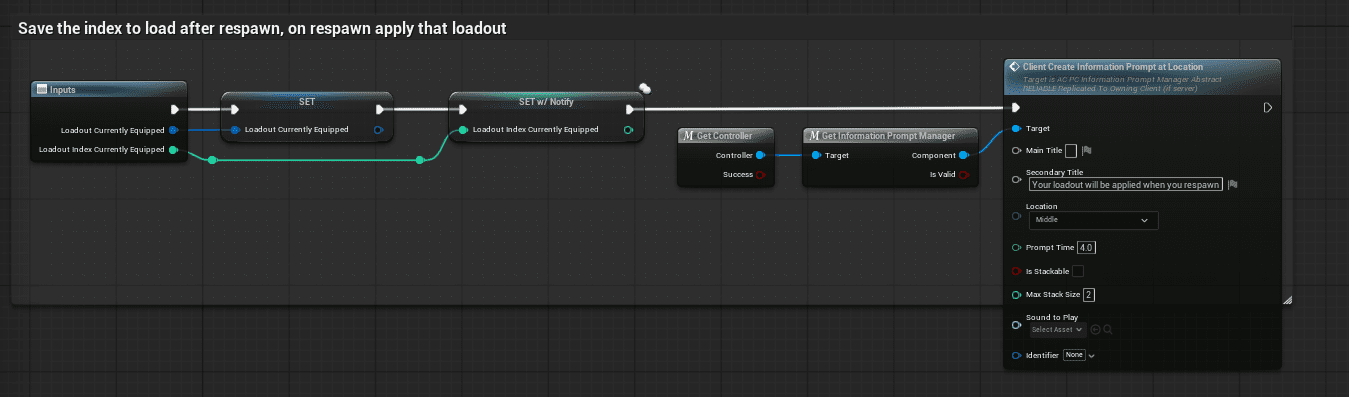Click the Is Stackable input pin
Viewport: 1349px width, 397px height.
tap(1017, 271)
